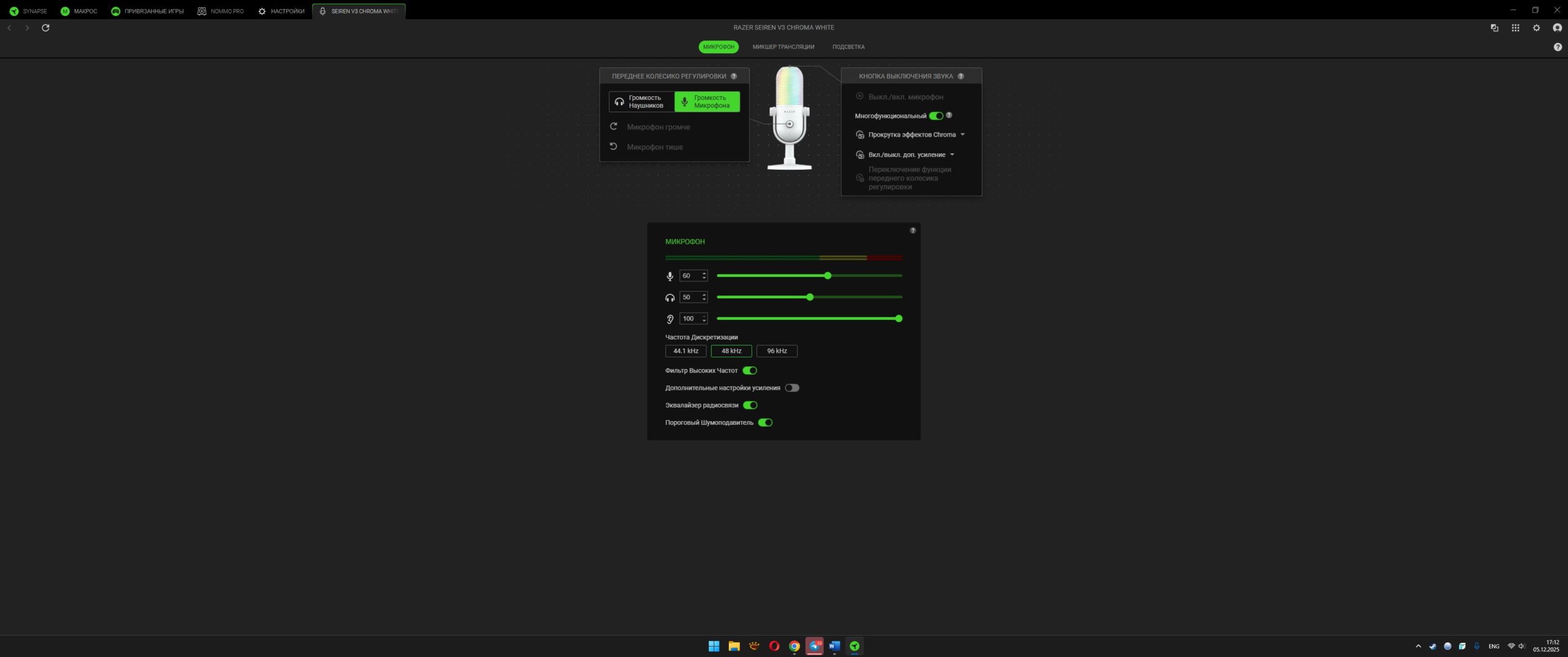Click the triple-press icon beside Вкл./выкл. доп. усиление
Screen dimensions: 1568x657
point(860,155)
